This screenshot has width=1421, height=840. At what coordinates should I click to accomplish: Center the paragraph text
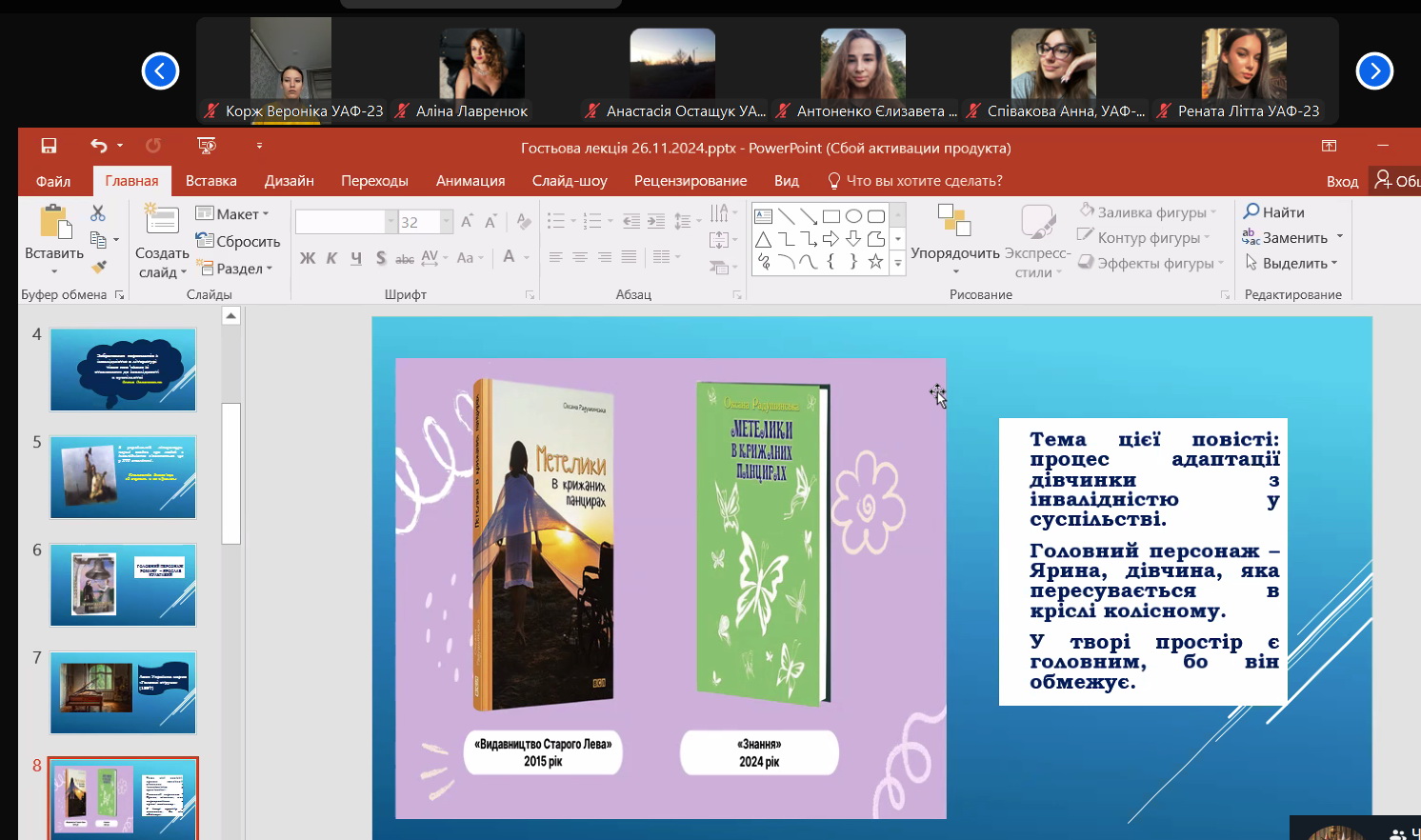(x=580, y=257)
